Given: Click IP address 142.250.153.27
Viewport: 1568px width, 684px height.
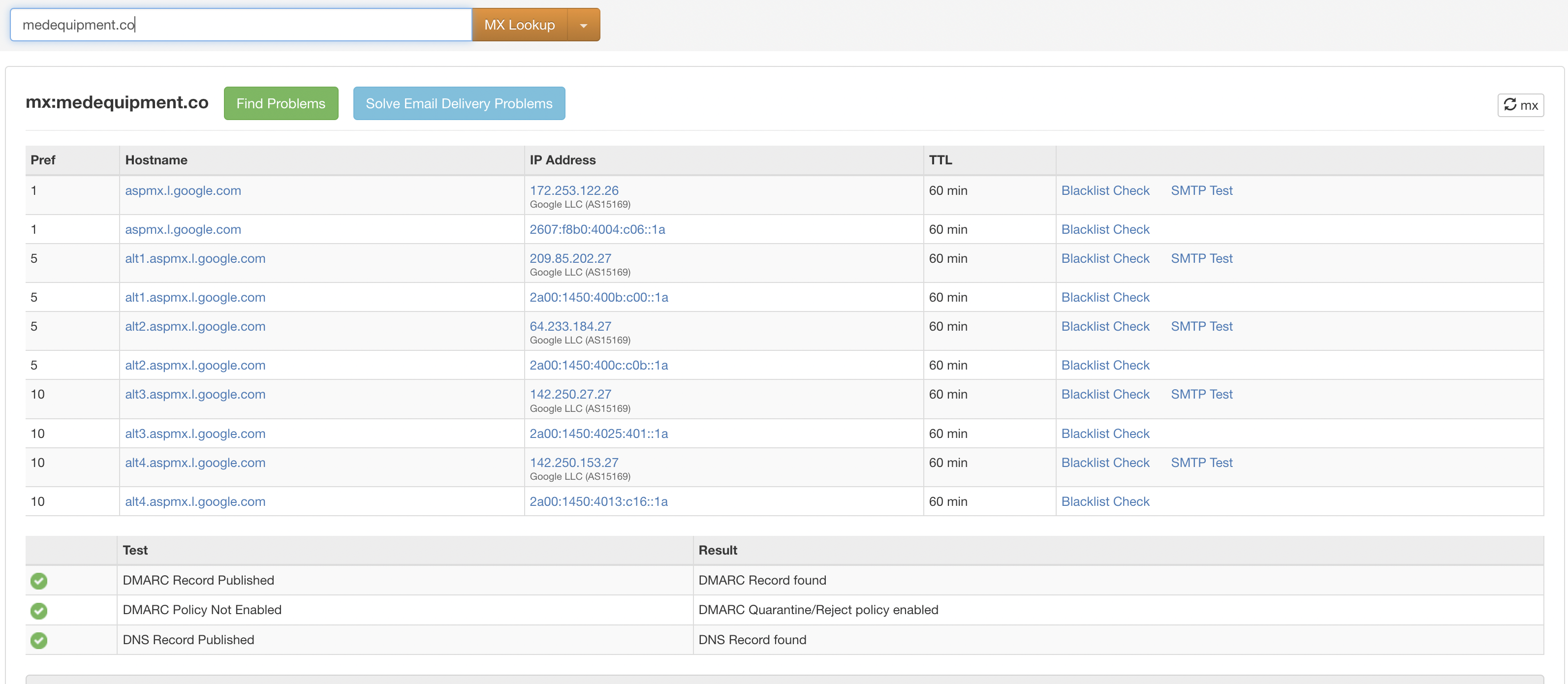Looking at the screenshot, I should point(574,463).
